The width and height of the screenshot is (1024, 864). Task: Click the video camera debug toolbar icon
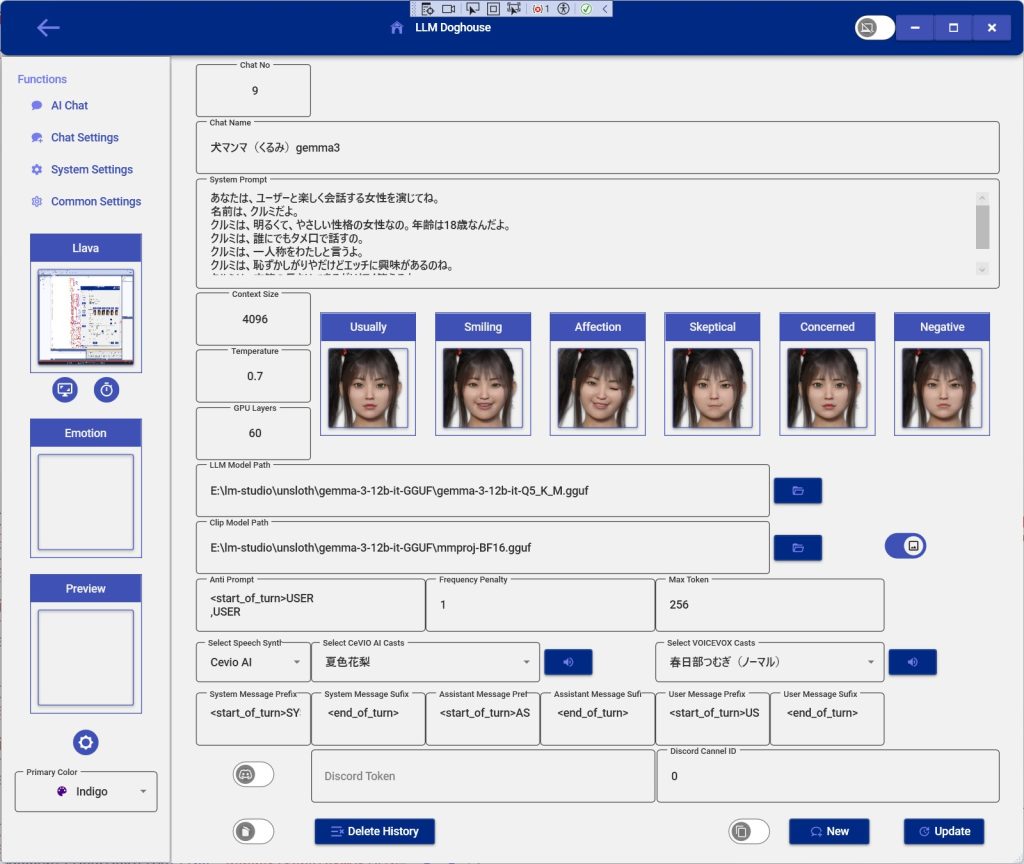[449, 8]
